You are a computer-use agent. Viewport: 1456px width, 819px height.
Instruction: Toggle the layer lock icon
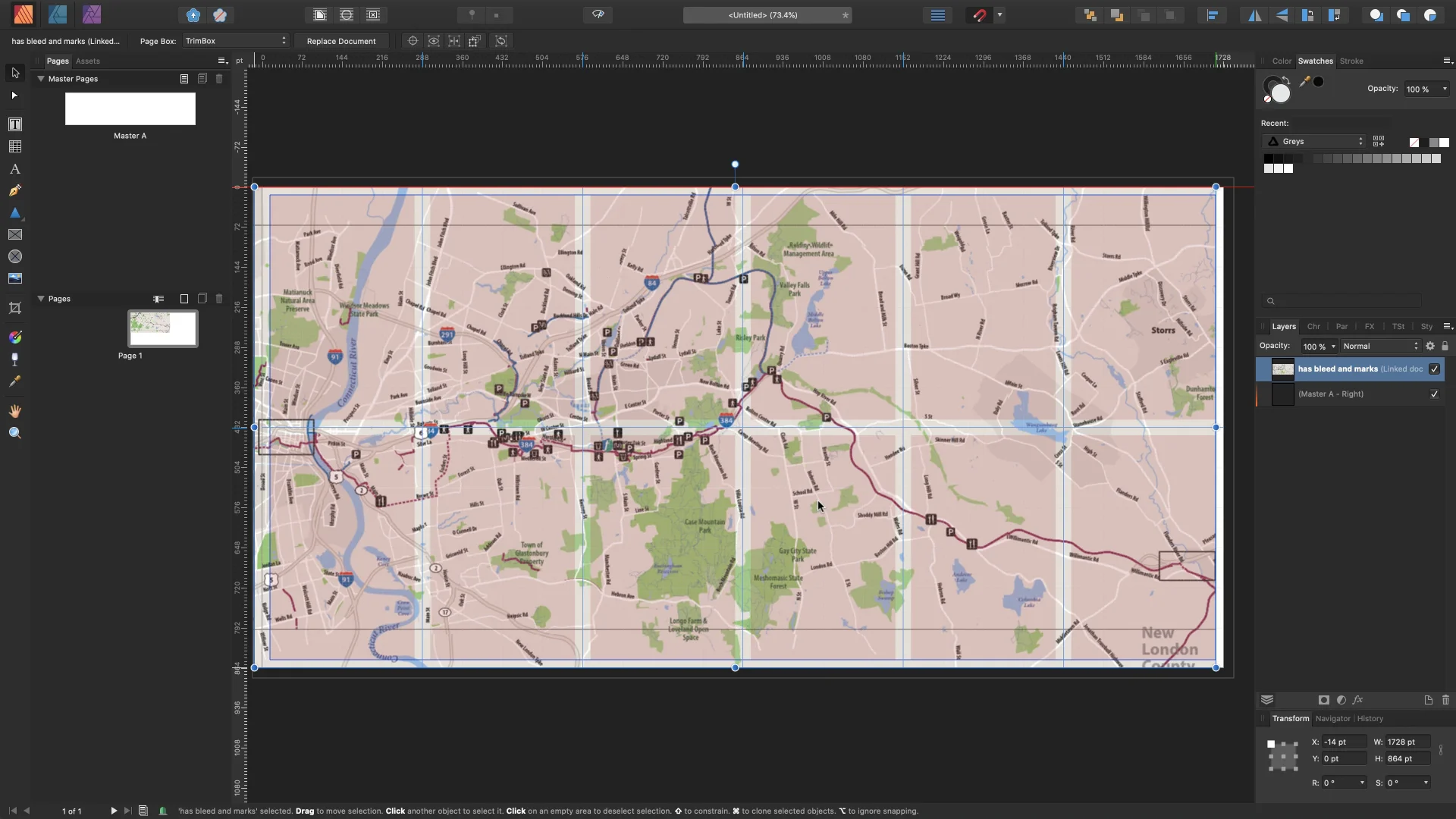[x=1445, y=346]
